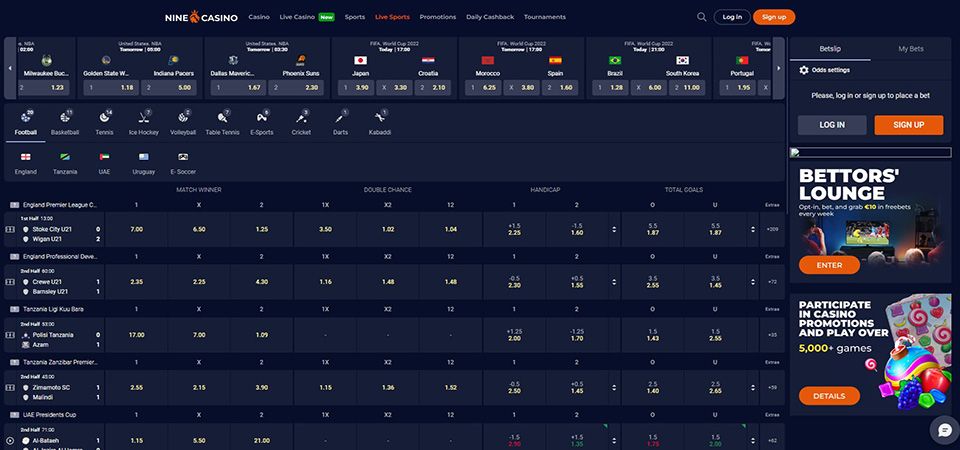Change handicap line for Stoke City U21

pyautogui.click(x=614, y=230)
